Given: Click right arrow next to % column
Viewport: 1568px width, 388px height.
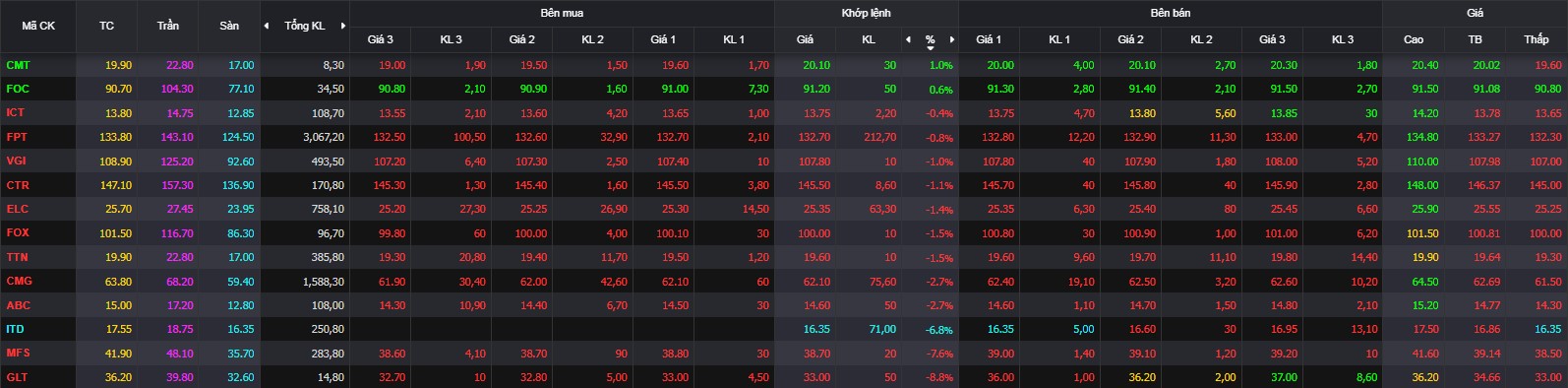Looking at the screenshot, I should coord(952,39).
